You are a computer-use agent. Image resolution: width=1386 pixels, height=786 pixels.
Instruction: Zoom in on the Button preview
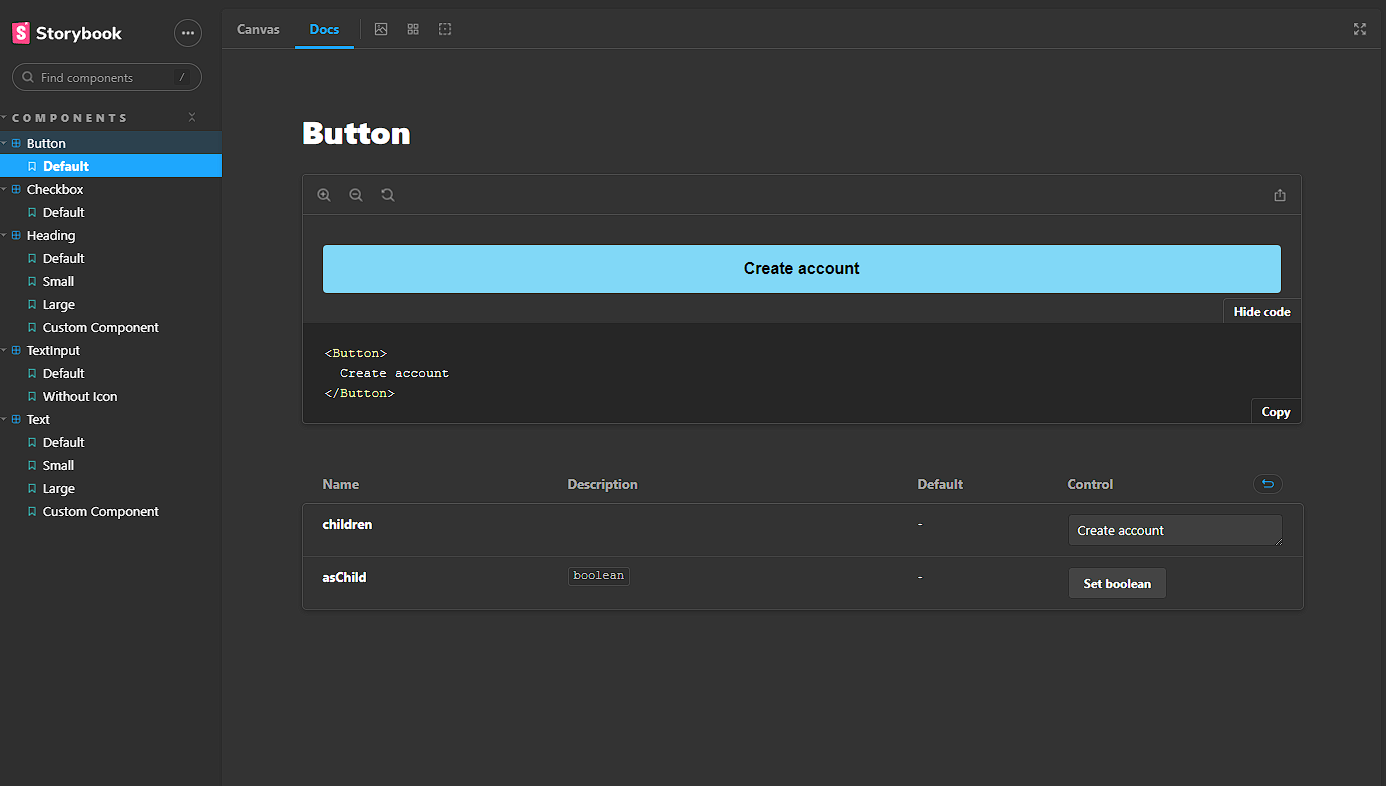coord(324,194)
